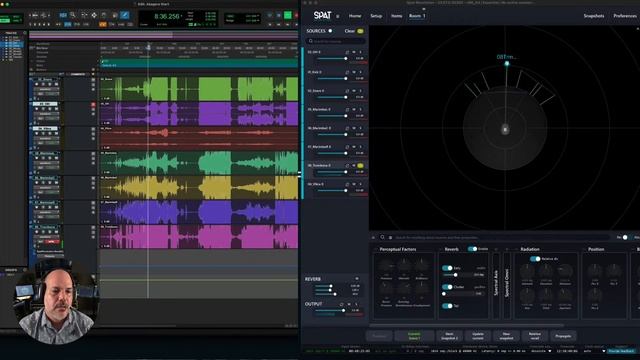Open the SPAT hamburger menu icon
Image resolution: width=640 pixels, height=360 pixels.
(338, 16)
